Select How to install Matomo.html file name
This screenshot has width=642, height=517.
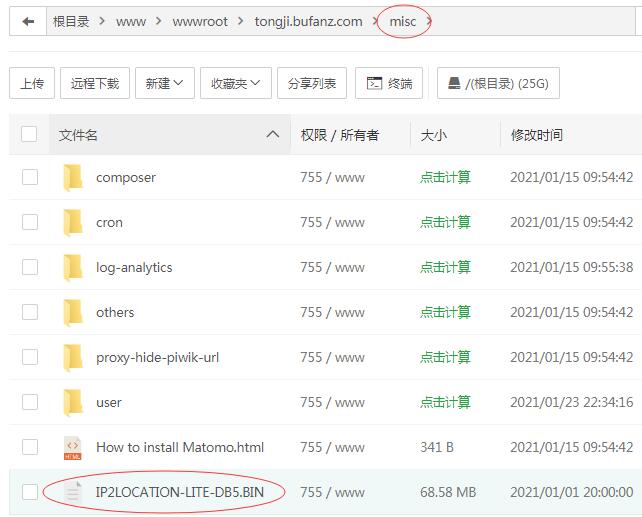180,447
